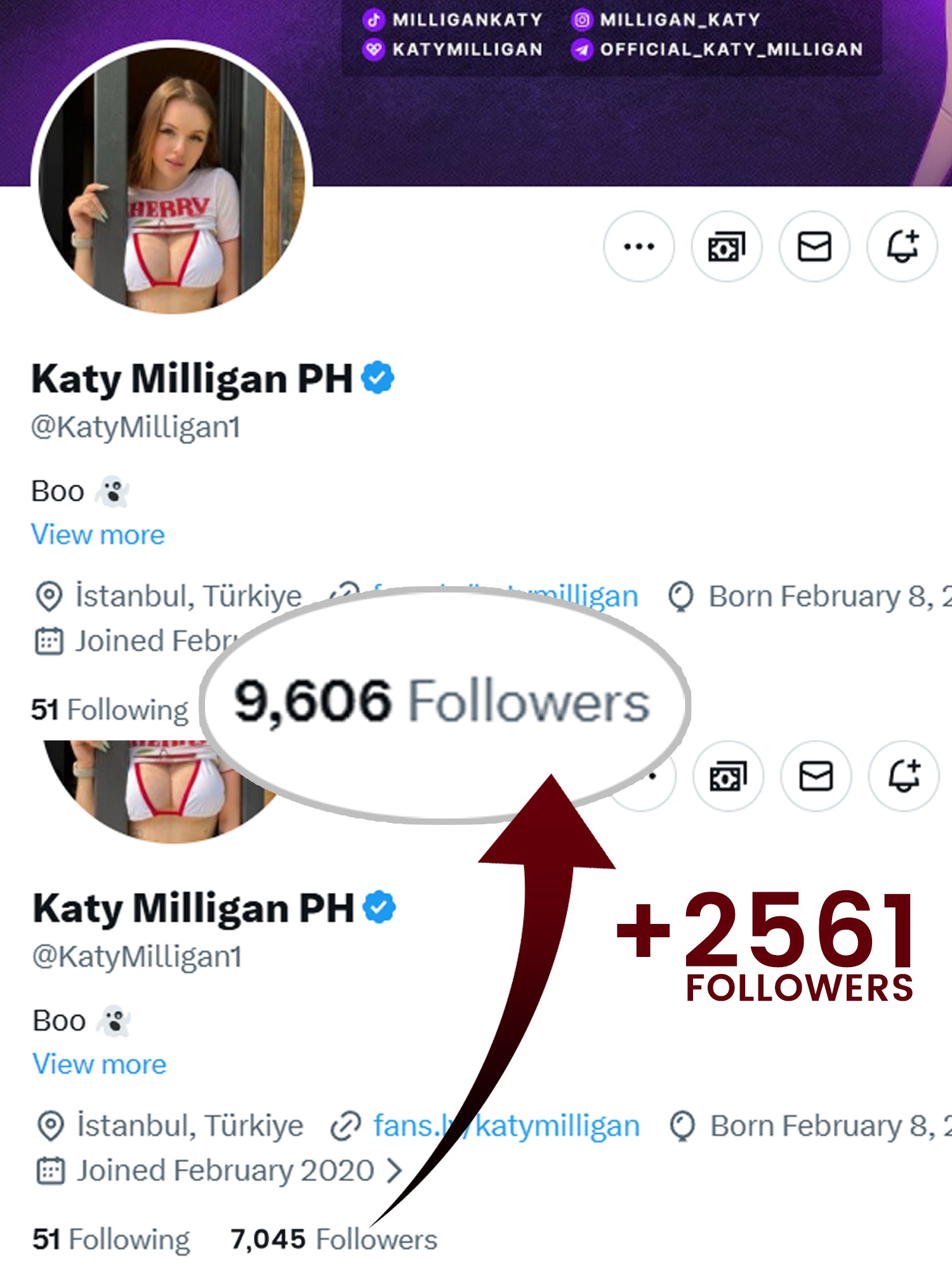Image resolution: width=952 pixels, height=1270 pixels.
Task: Open the message envelope icon in upper profile
Action: tap(814, 246)
